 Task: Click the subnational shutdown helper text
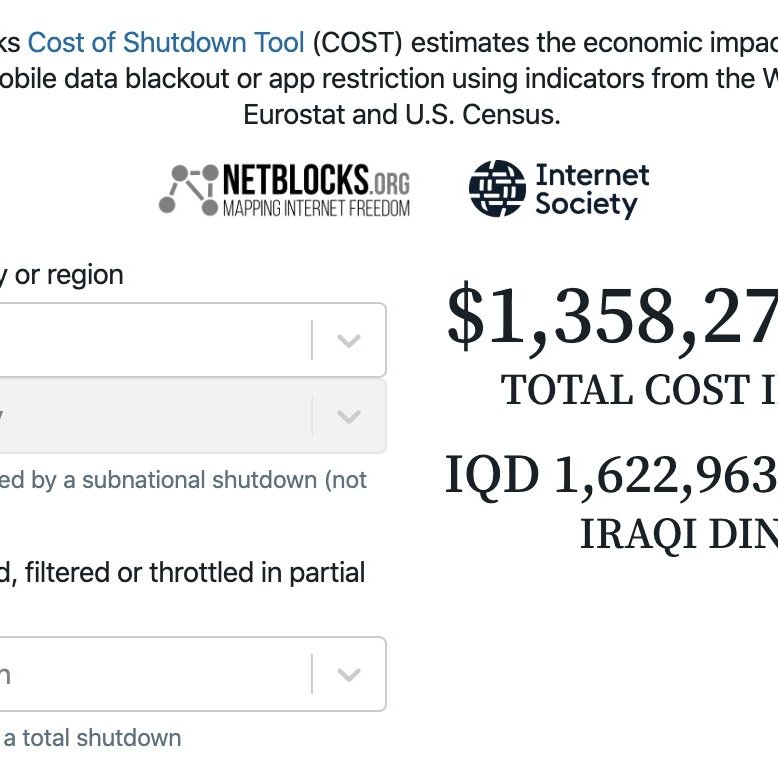183,480
